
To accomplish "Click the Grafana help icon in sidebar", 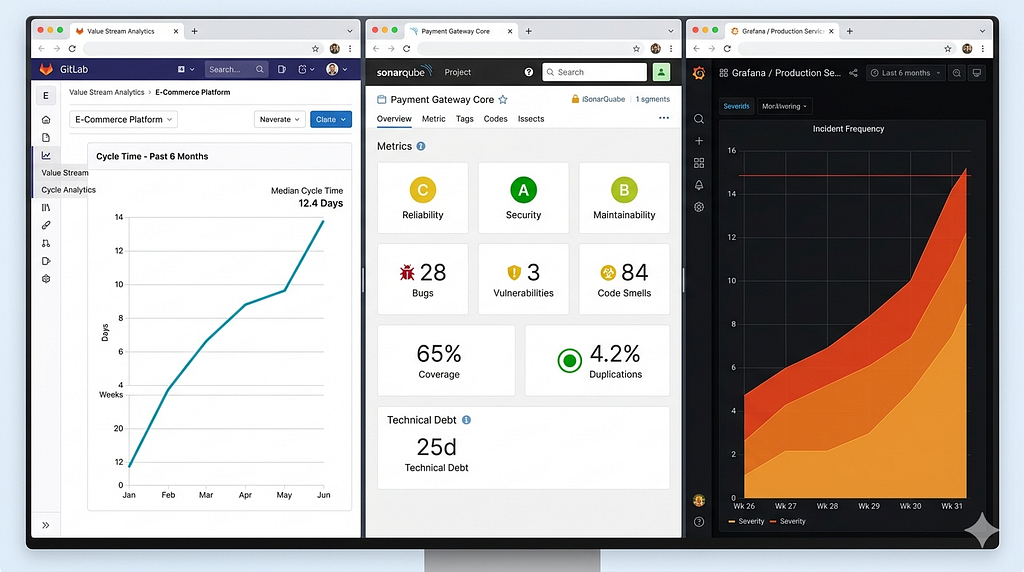I will click(699, 522).
